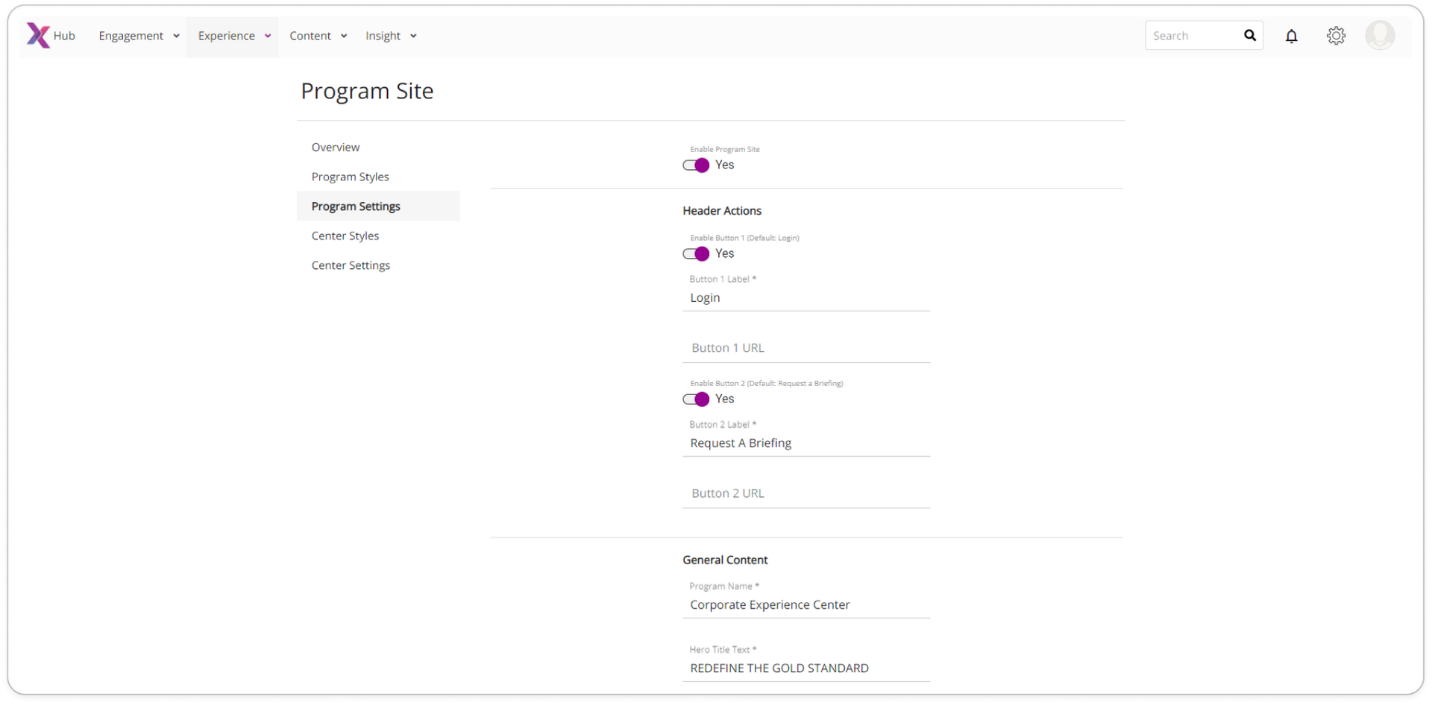
Task: Go to Center Styles section
Action: 345,236
